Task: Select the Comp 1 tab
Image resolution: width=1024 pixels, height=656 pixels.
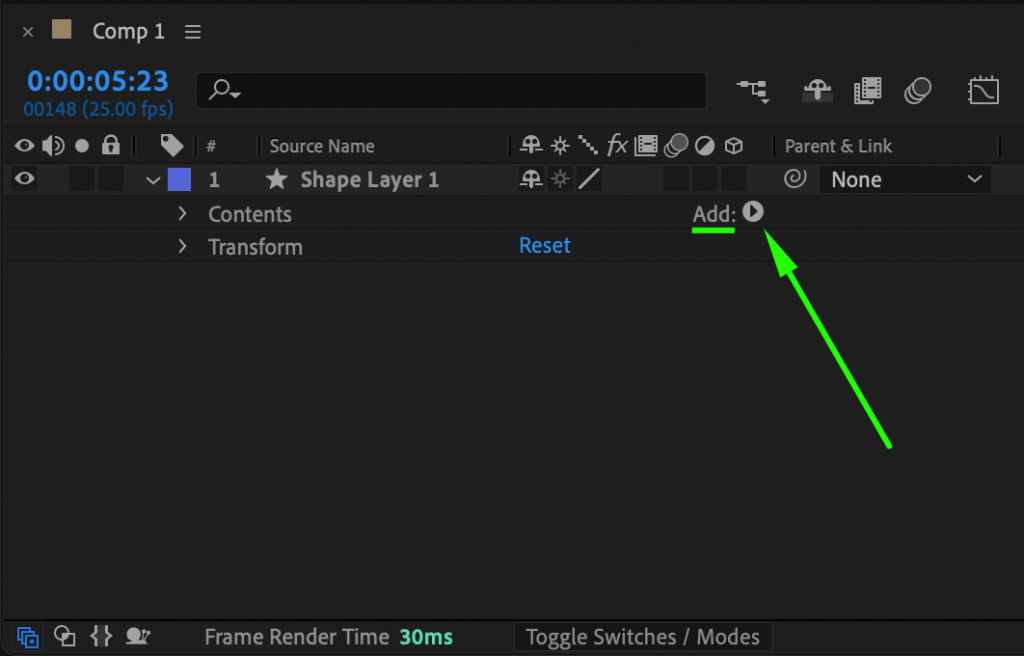Action: pyautogui.click(x=128, y=31)
